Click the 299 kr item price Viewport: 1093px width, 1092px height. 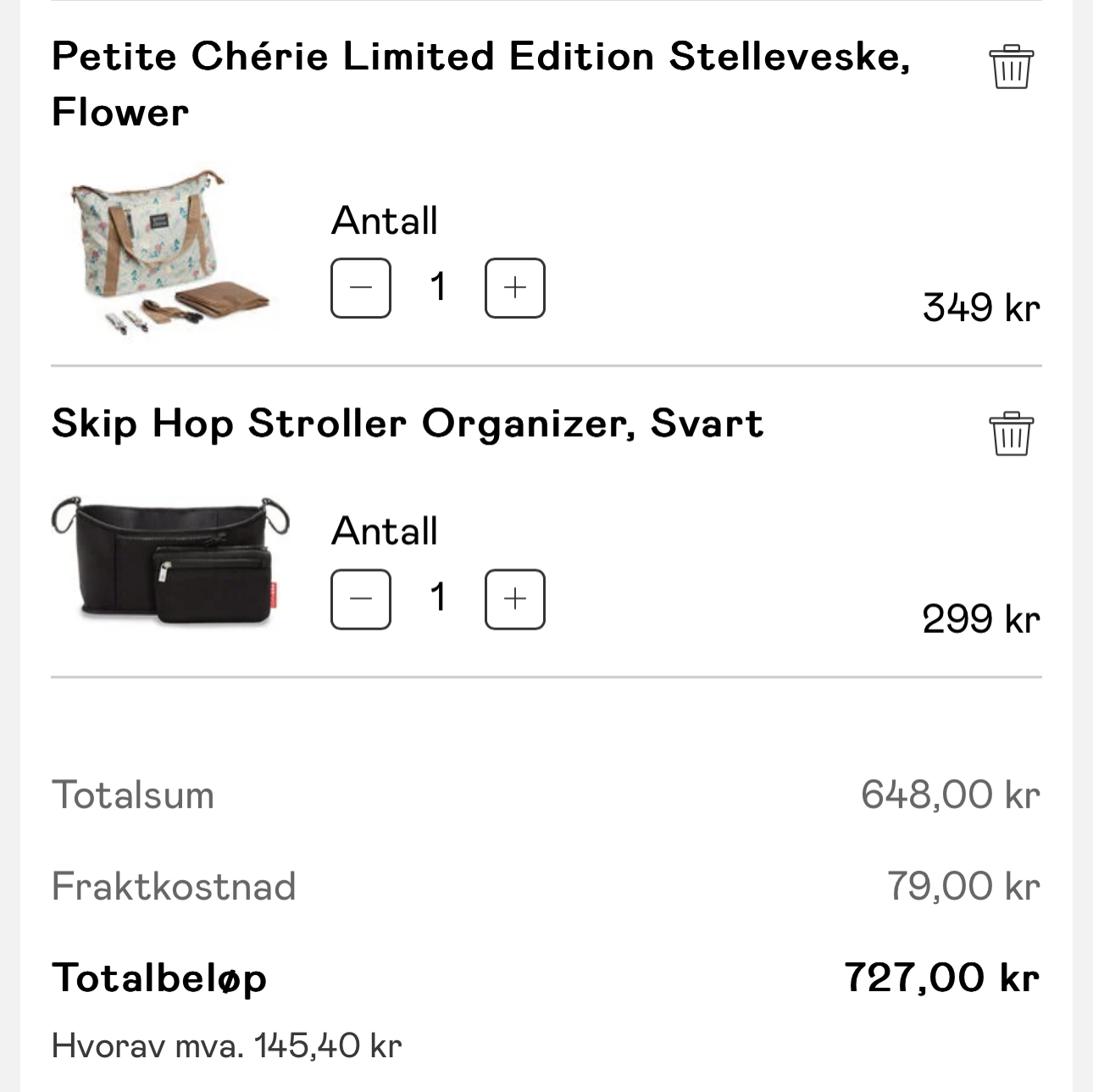pos(980,618)
